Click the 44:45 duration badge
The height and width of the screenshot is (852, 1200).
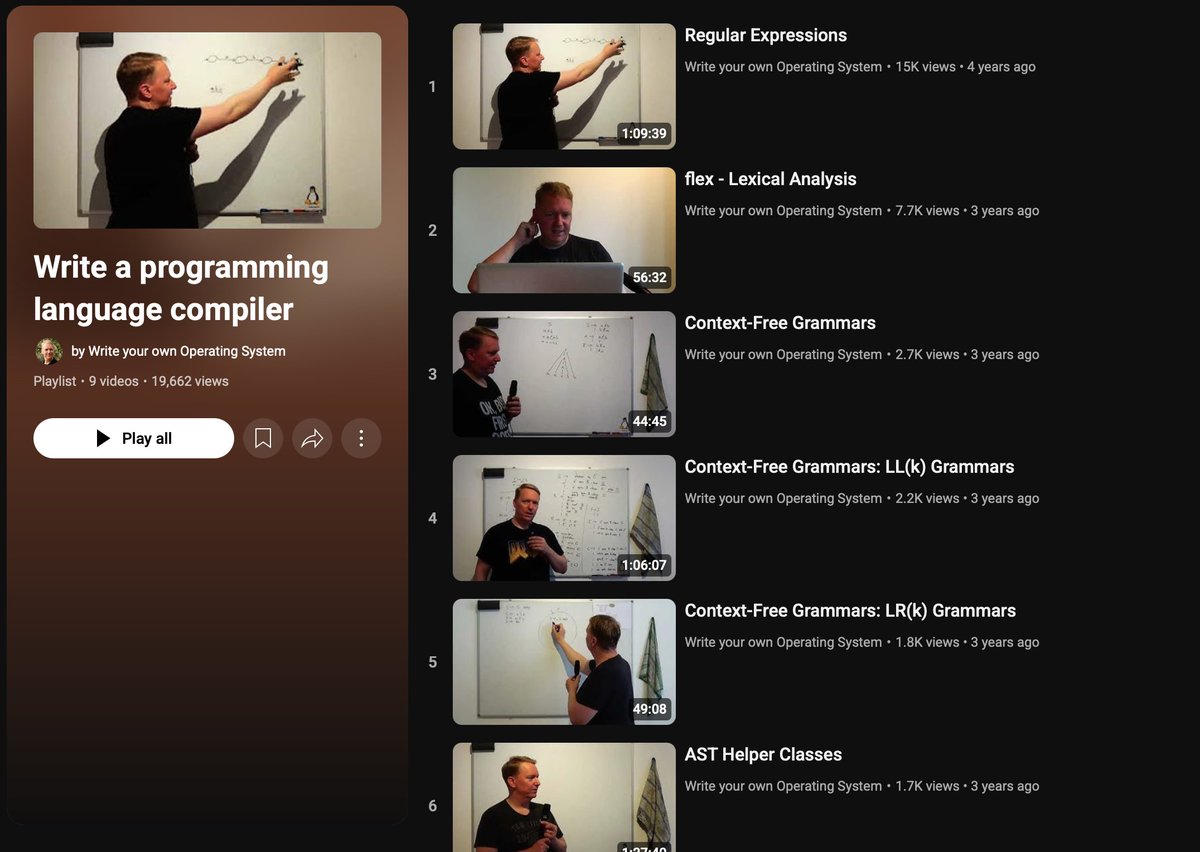(x=650, y=421)
